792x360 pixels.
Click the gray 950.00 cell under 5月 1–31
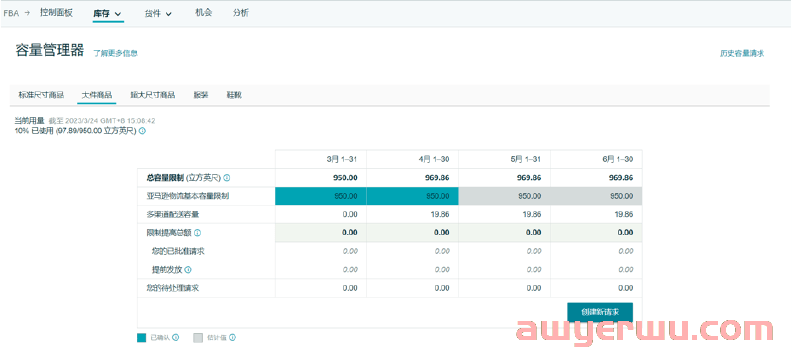coord(505,196)
